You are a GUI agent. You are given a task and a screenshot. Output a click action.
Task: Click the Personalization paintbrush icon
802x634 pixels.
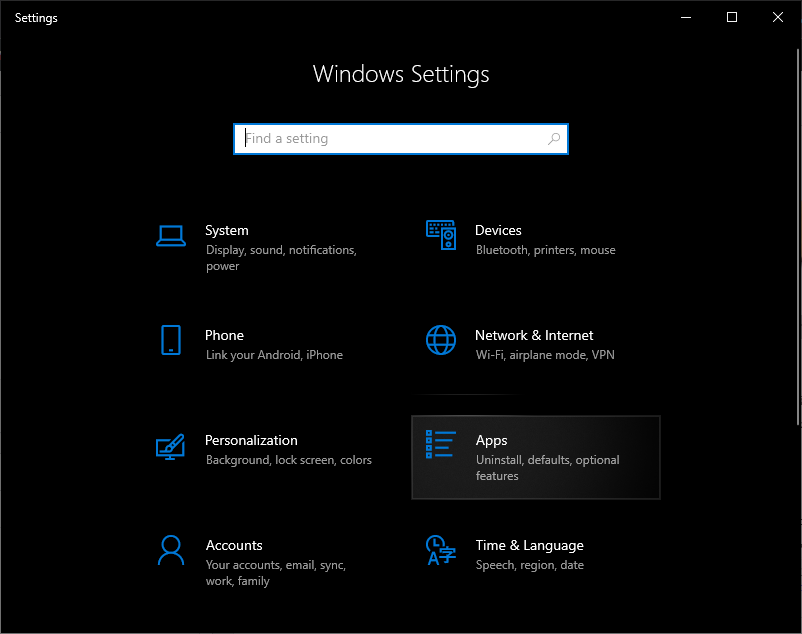(x=171, y=446)
